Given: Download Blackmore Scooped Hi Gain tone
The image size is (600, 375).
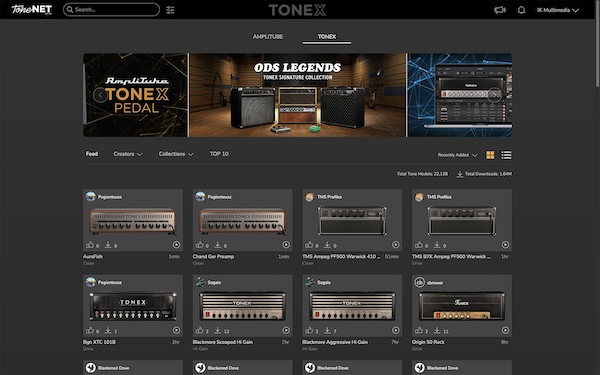Looking at the screenshot, I should 218,330.
